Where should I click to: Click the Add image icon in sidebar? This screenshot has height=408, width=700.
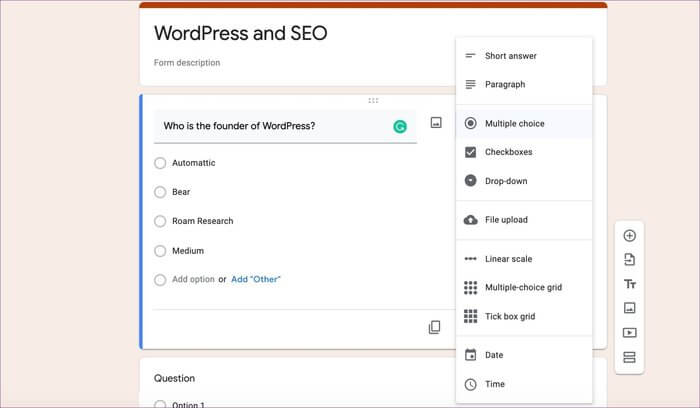tap(629, 309)
